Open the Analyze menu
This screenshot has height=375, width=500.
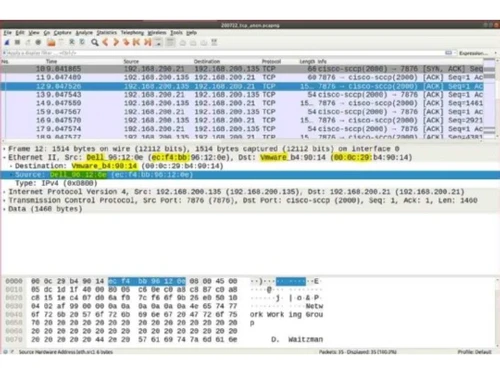(x=84, y=33)
